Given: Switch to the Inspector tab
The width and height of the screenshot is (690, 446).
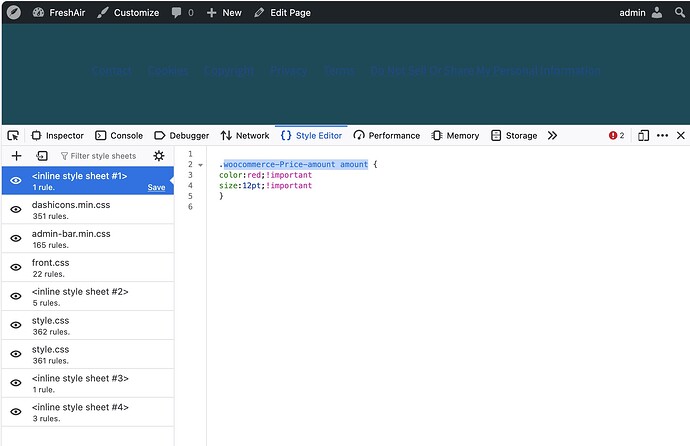Looking at the screenshot, I should coord(58,135).
